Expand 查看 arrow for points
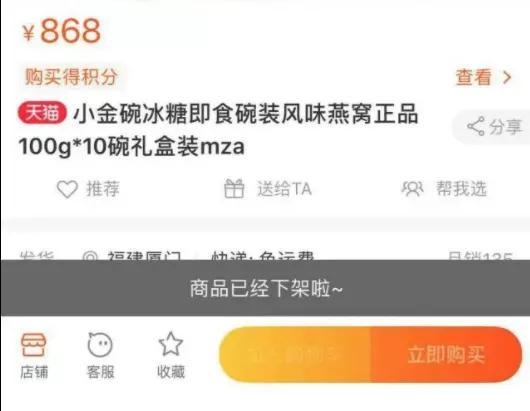Screen dimensions: 530x411 tap(507, 77)
